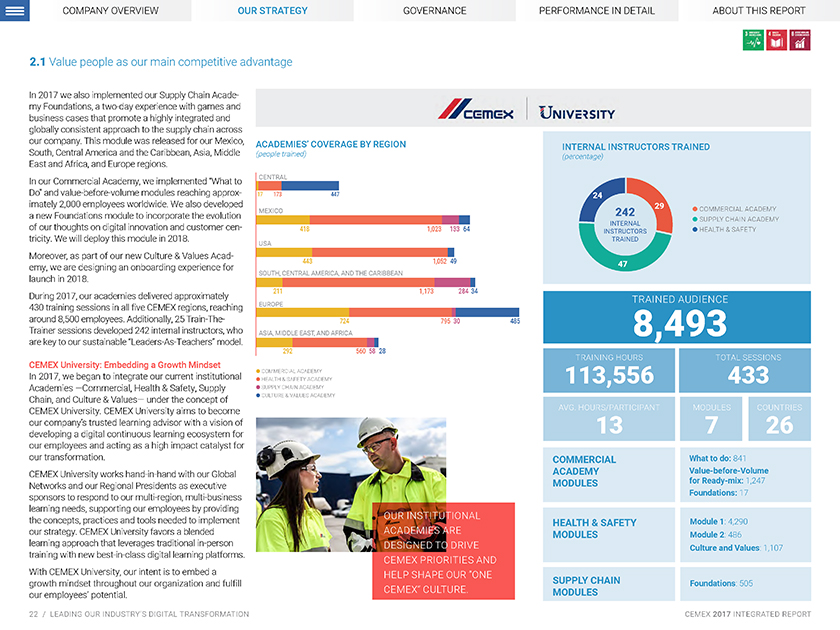Viewport: 840px width, 630px height.
Task: Go to the Company Overview tab
Action: click(110, 11)
